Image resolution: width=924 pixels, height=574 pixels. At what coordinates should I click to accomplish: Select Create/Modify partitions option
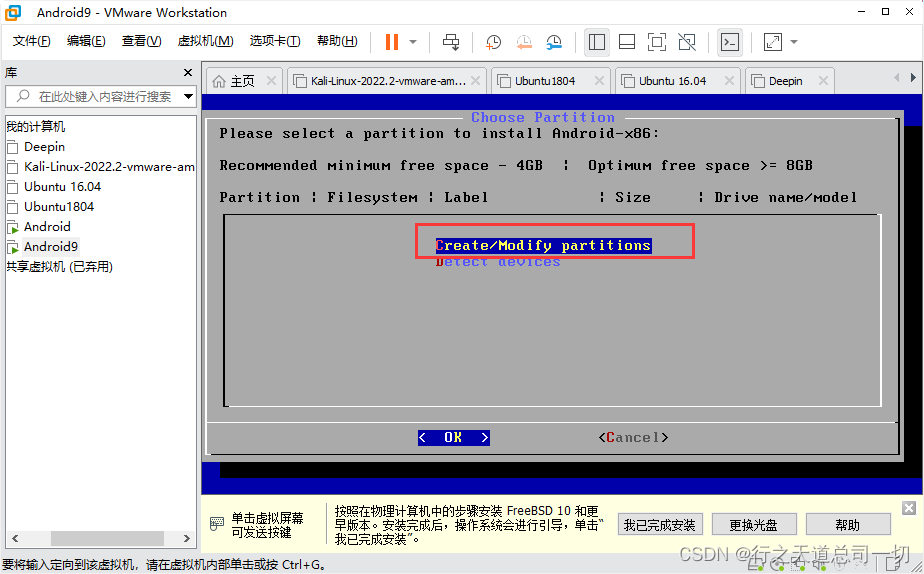[543, 245]
